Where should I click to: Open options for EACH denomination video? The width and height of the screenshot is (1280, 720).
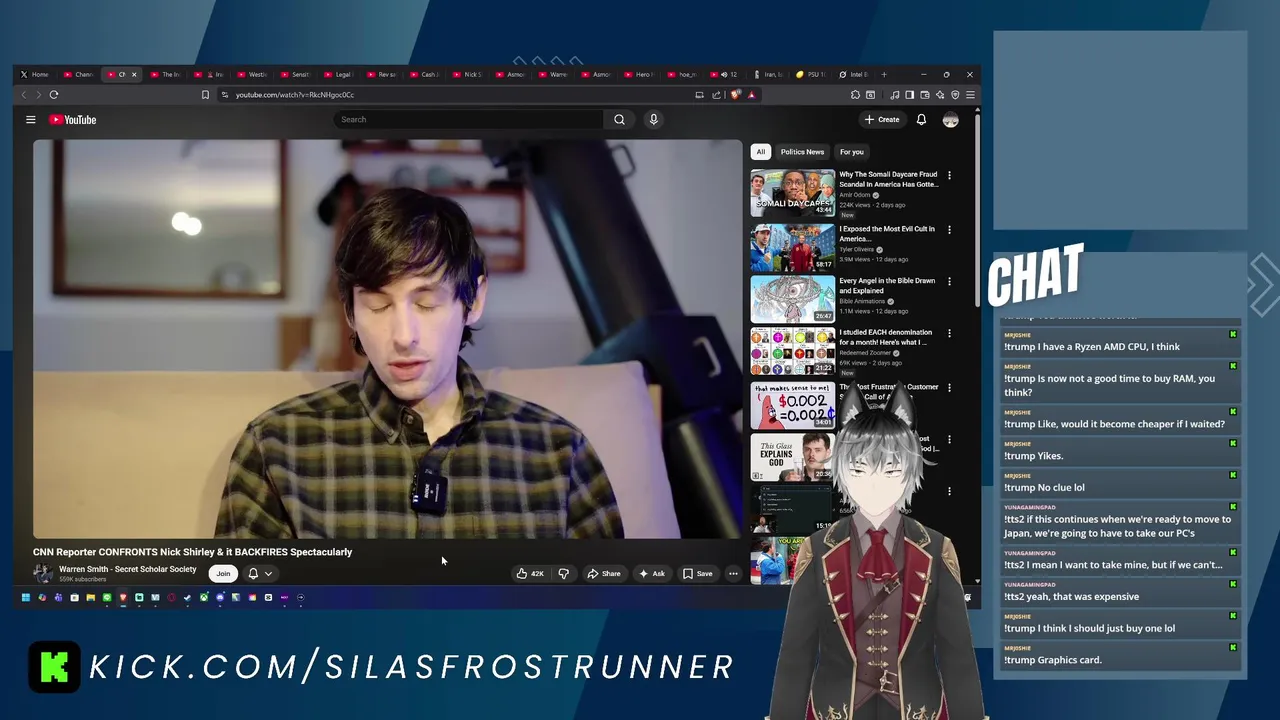coord(949,333)
